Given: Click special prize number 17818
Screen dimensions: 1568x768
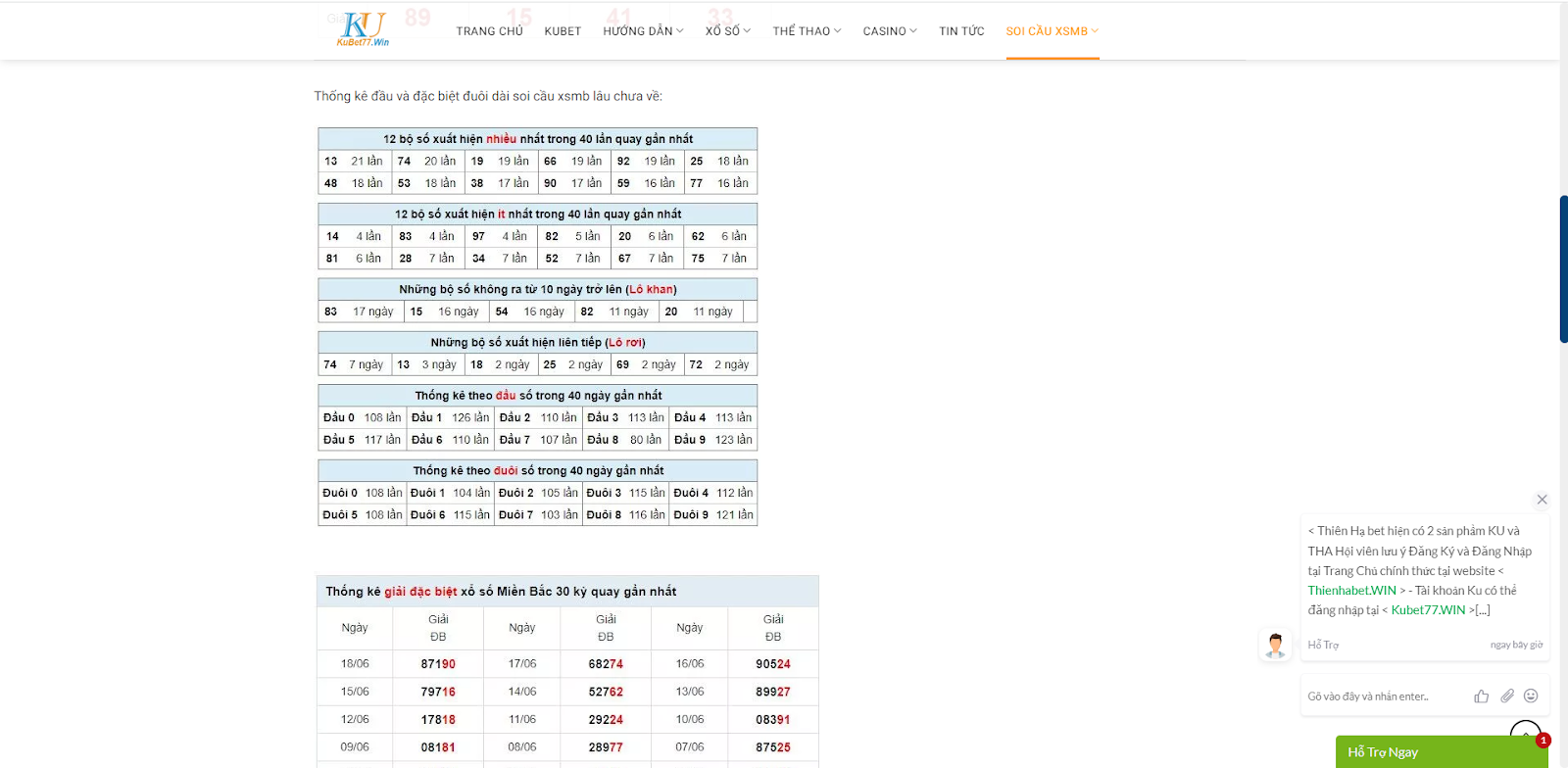Looking at the screenshot, I should click(x=438, y=720).
